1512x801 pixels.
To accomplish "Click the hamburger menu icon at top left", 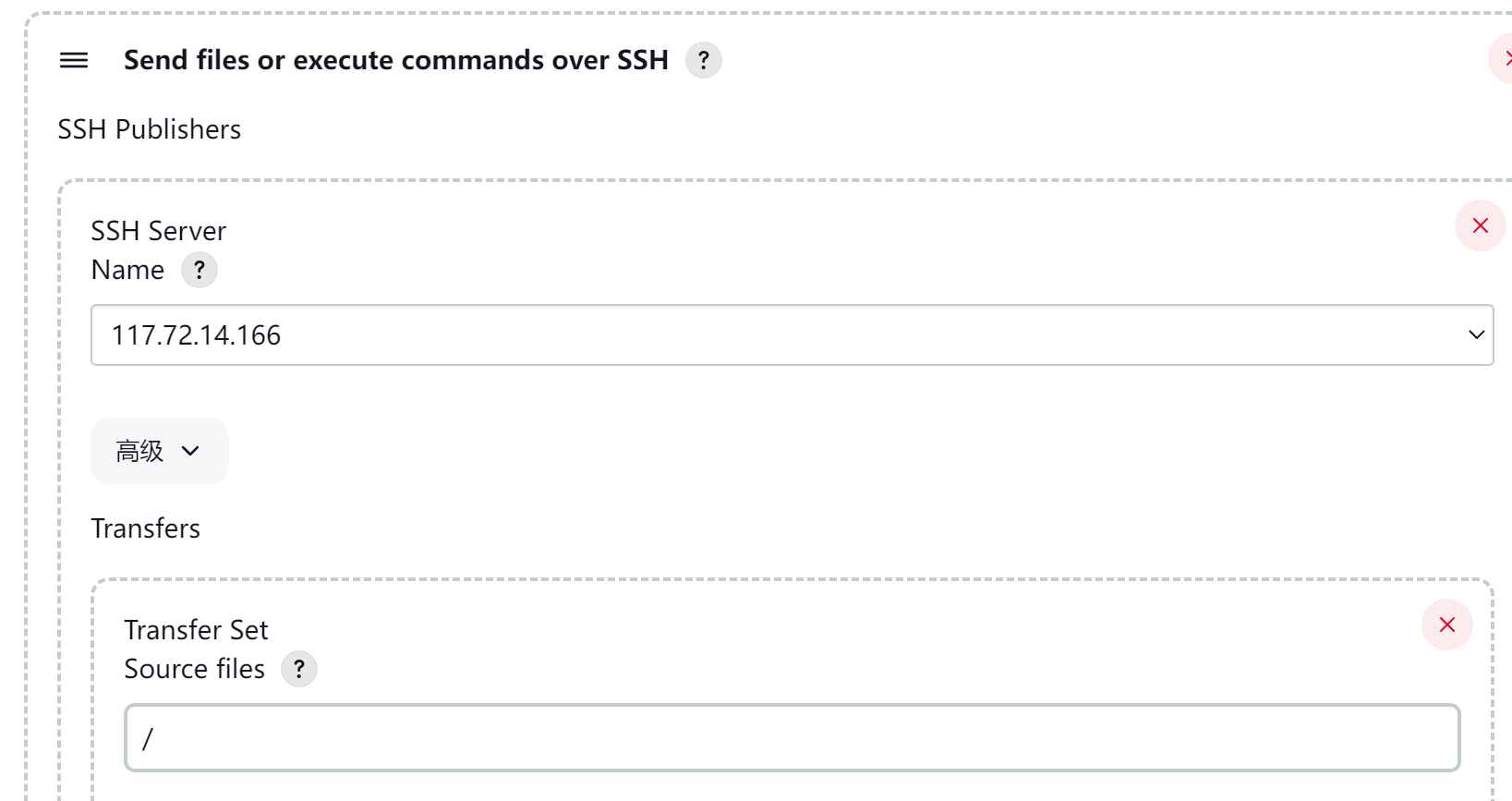I will tap(73, 61).
